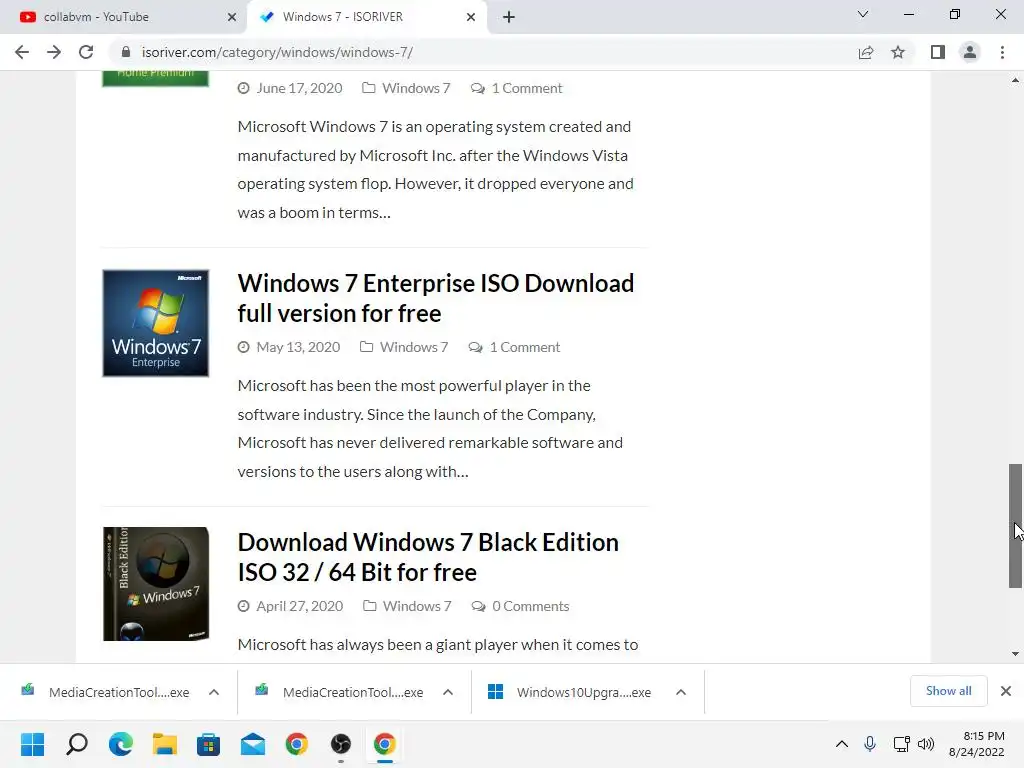
Task: Click the scrollbar down arrow
Action: pos(1015,654)
